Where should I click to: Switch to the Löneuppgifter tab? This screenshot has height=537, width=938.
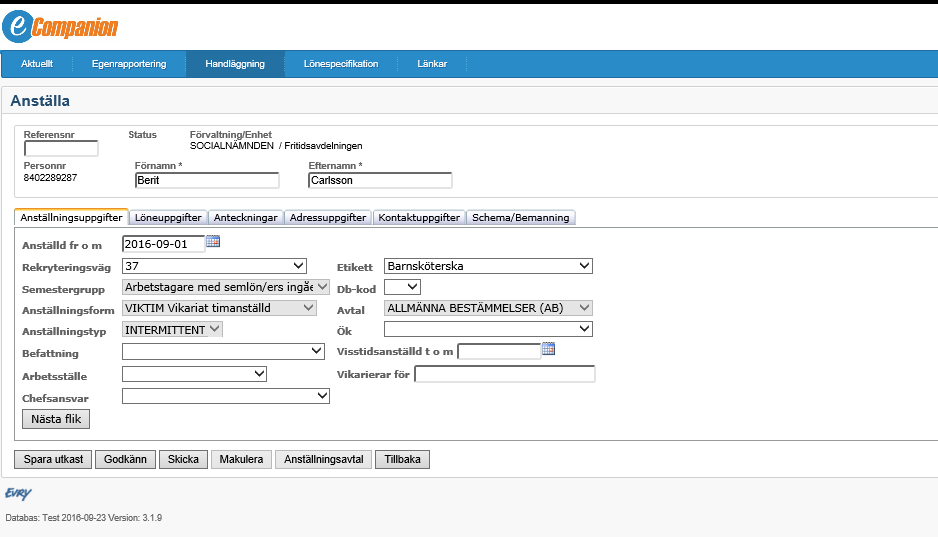point(169,217)
